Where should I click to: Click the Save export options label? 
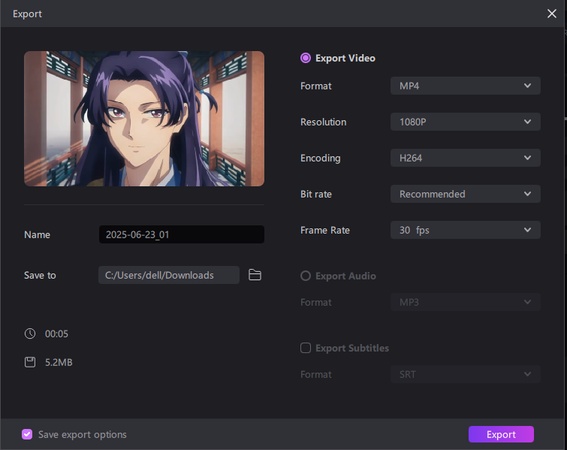pos(82,434)
